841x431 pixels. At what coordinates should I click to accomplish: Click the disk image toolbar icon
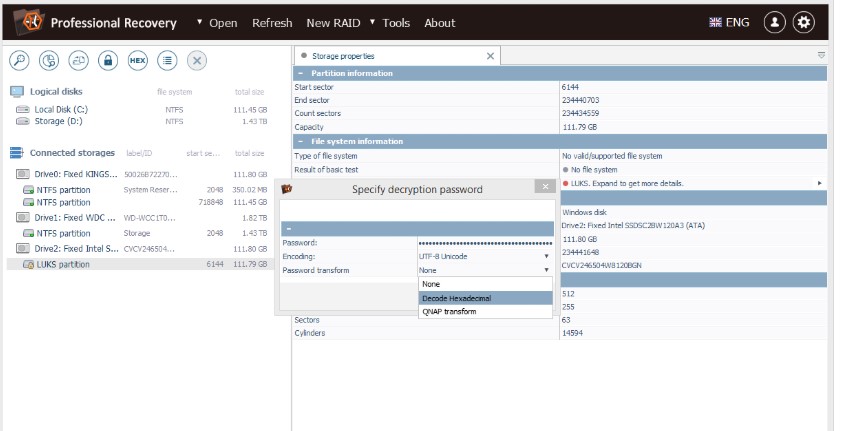(78, 61)
